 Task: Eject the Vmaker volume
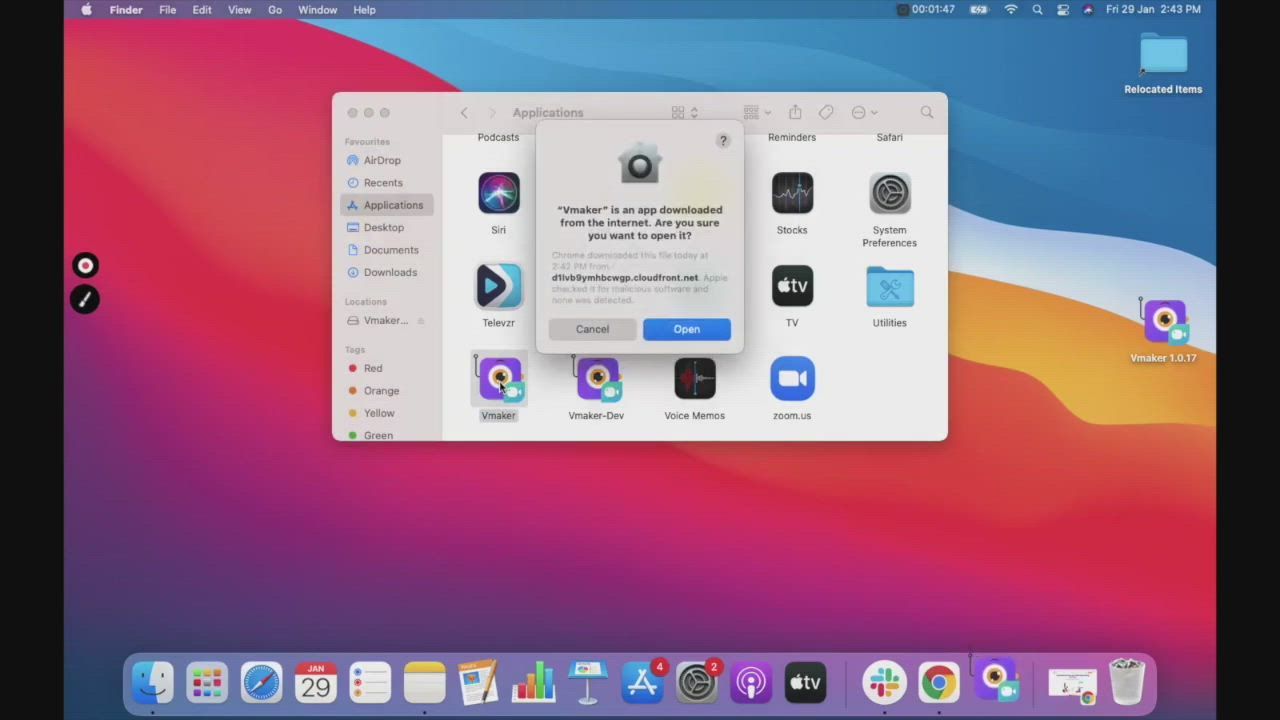(x=421, y=321)
